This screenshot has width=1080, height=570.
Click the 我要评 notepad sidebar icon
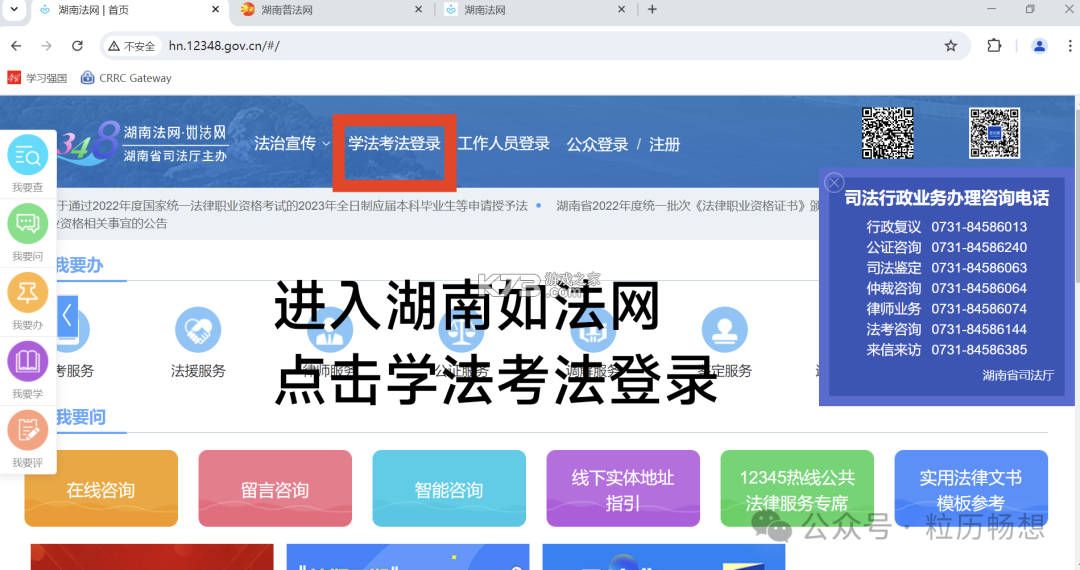coord(28,430)
